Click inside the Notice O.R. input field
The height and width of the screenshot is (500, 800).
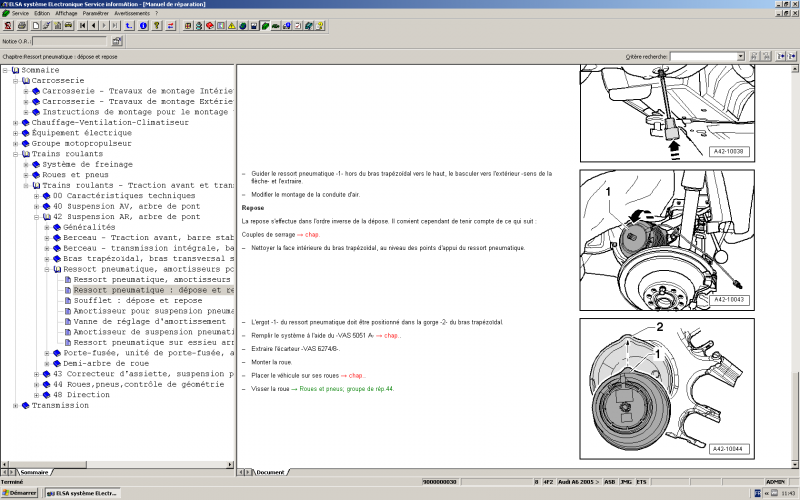click(x=70, y=41)
